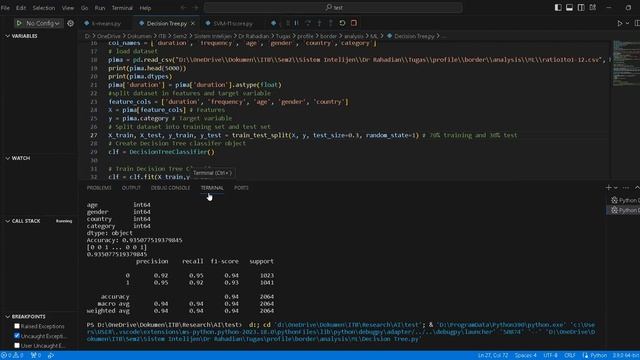This screenshot has height=360, width=640.
Task: Enable the User Uncaught Exceptions checkbox
Action: click(x=17, y=346)
